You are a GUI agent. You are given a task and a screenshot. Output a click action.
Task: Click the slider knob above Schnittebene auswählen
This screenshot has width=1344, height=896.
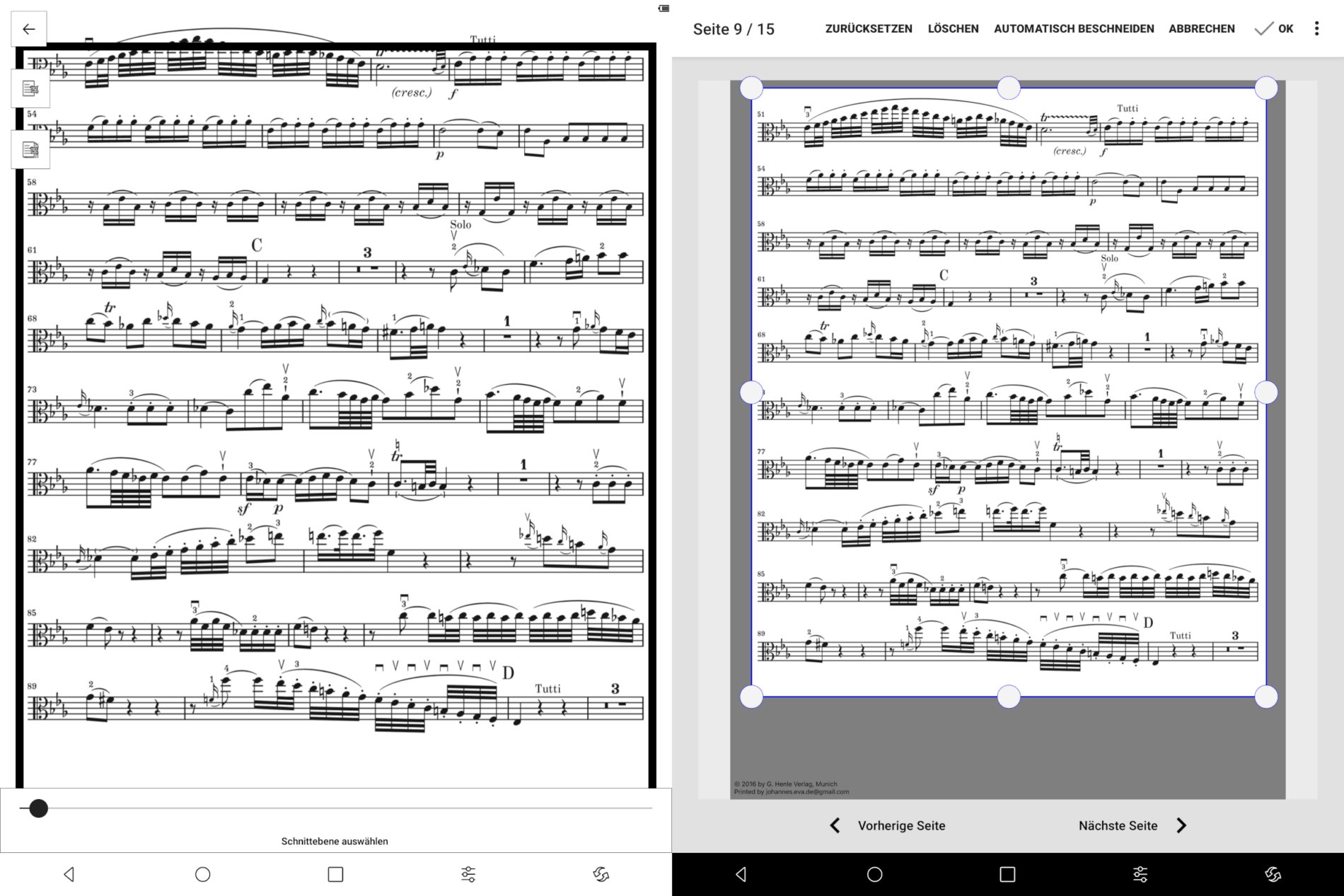[x=39, y=808]
